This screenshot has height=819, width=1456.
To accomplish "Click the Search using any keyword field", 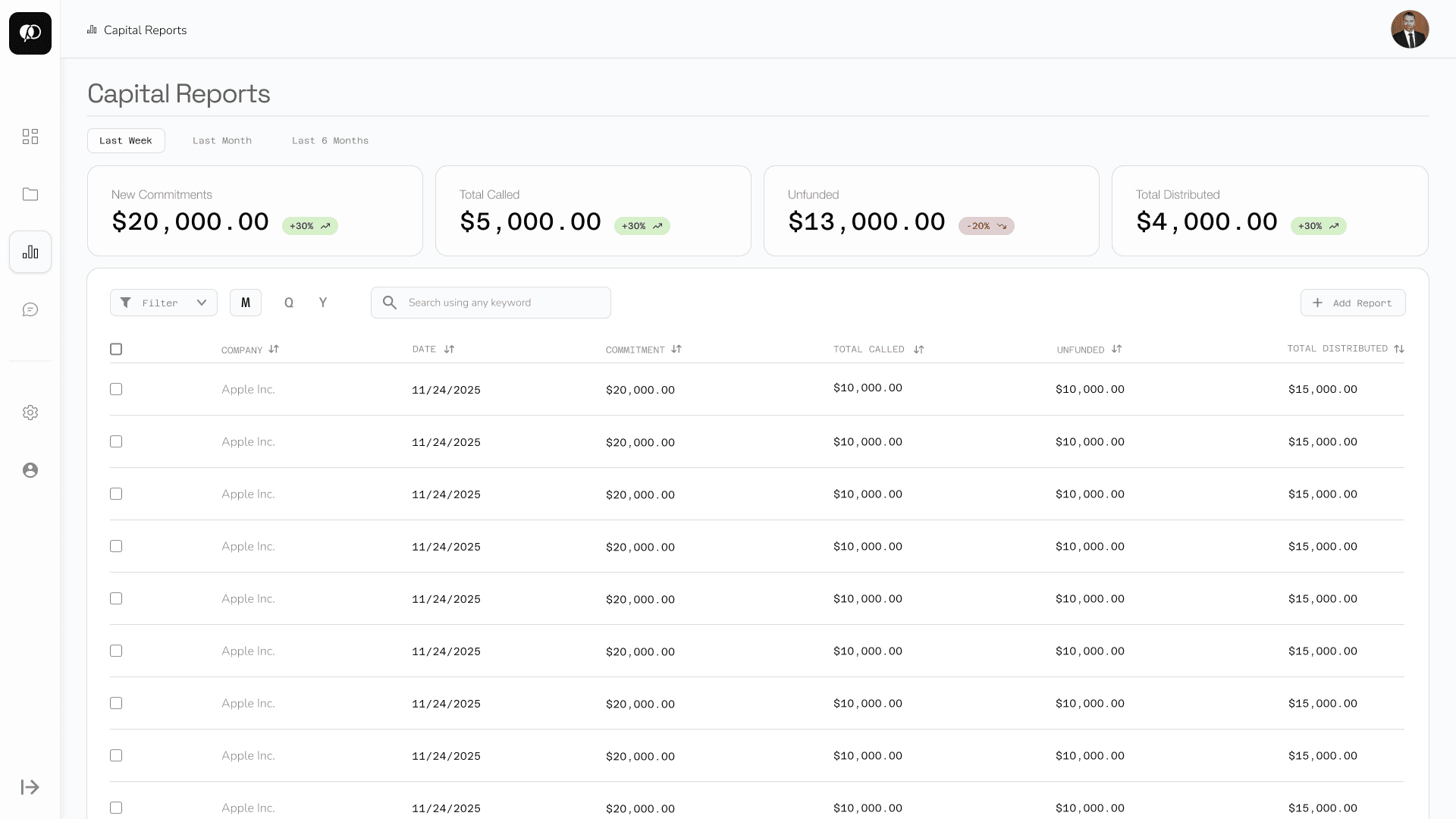I will [500, 303].
